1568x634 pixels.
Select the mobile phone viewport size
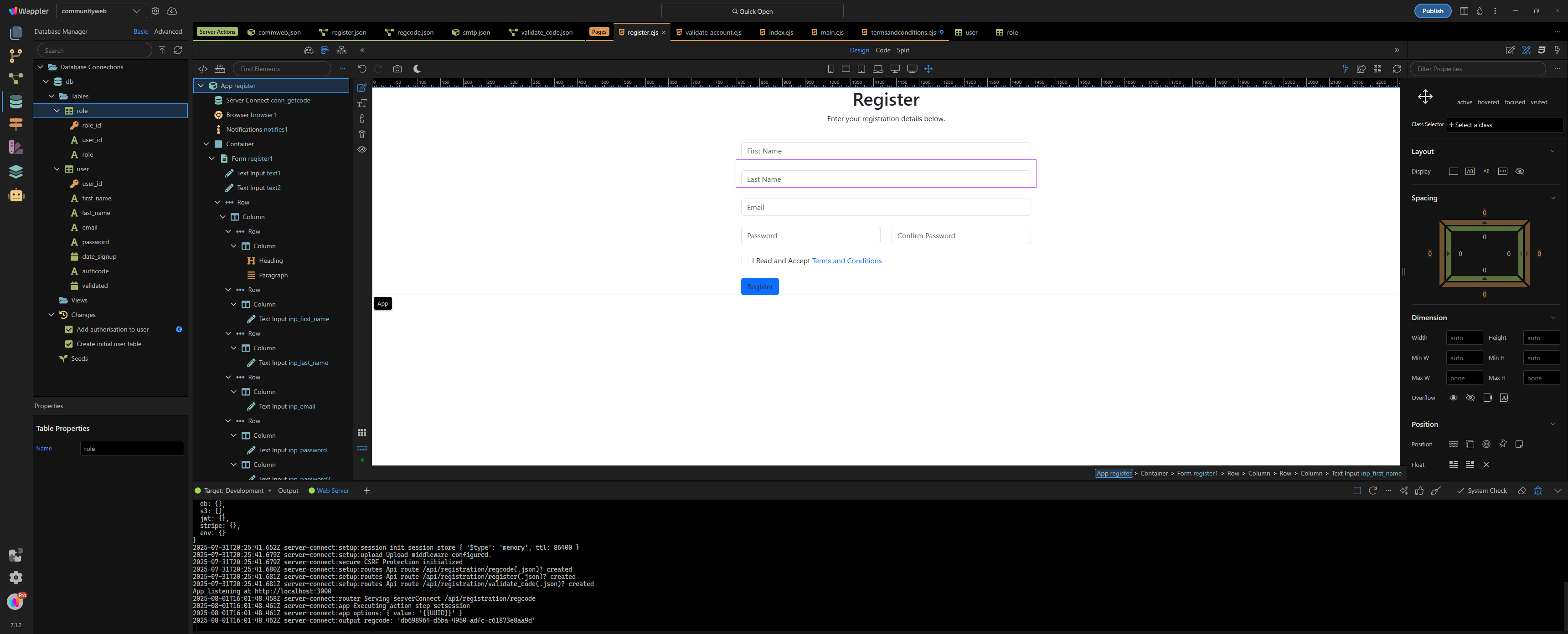point(830,69)
